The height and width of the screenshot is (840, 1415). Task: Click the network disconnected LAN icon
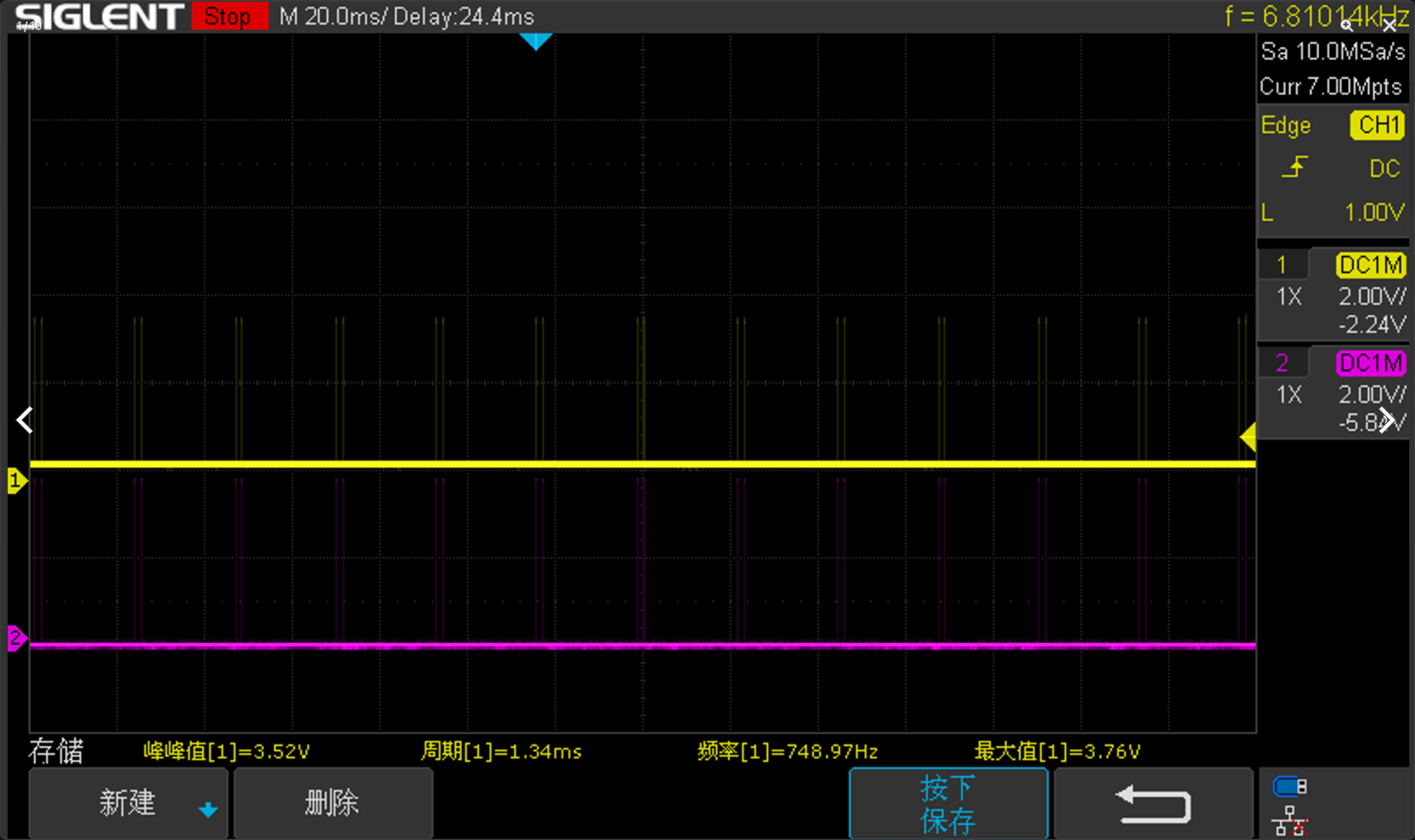(x=1290, y=821)
